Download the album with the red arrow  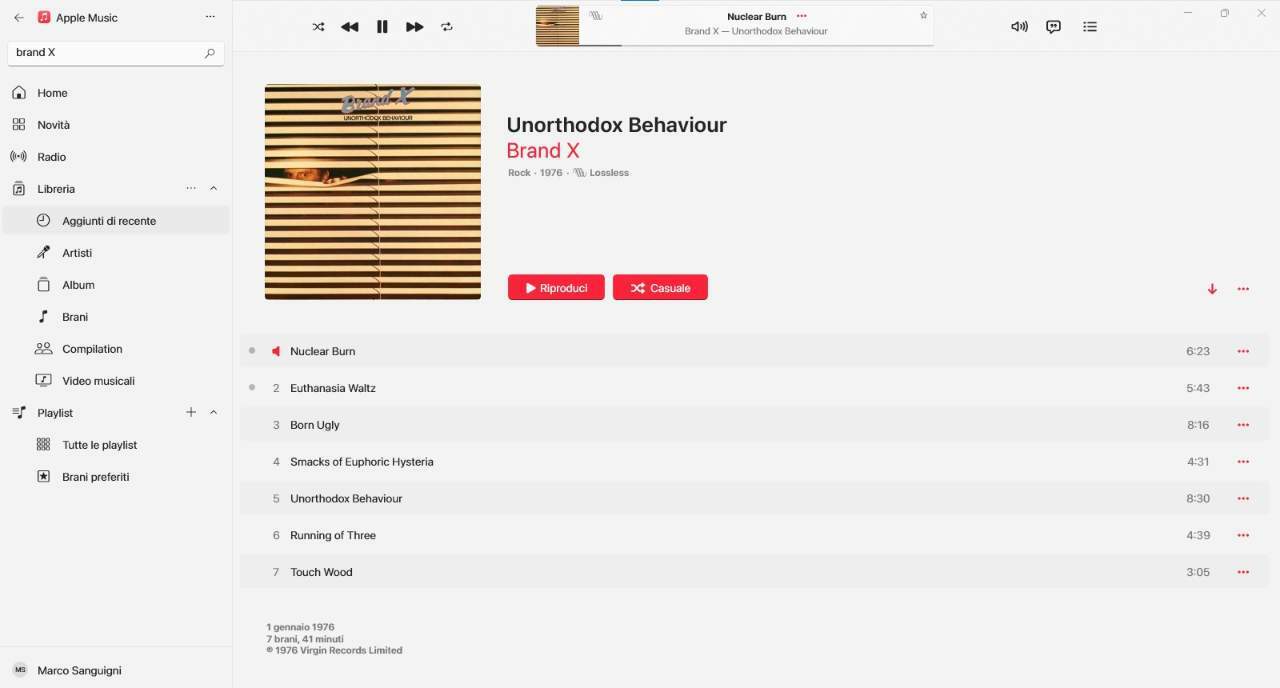[x=1212, y=289]
